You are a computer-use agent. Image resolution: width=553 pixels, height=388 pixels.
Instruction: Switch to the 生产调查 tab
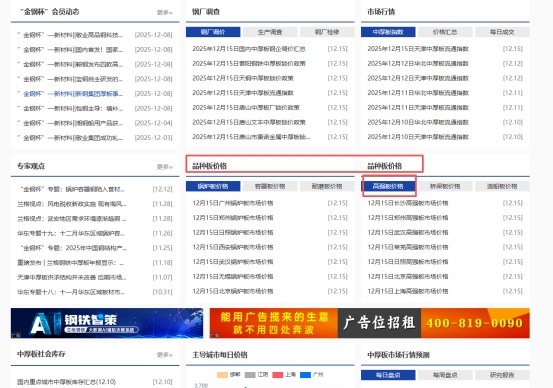[x=270, y=32]
